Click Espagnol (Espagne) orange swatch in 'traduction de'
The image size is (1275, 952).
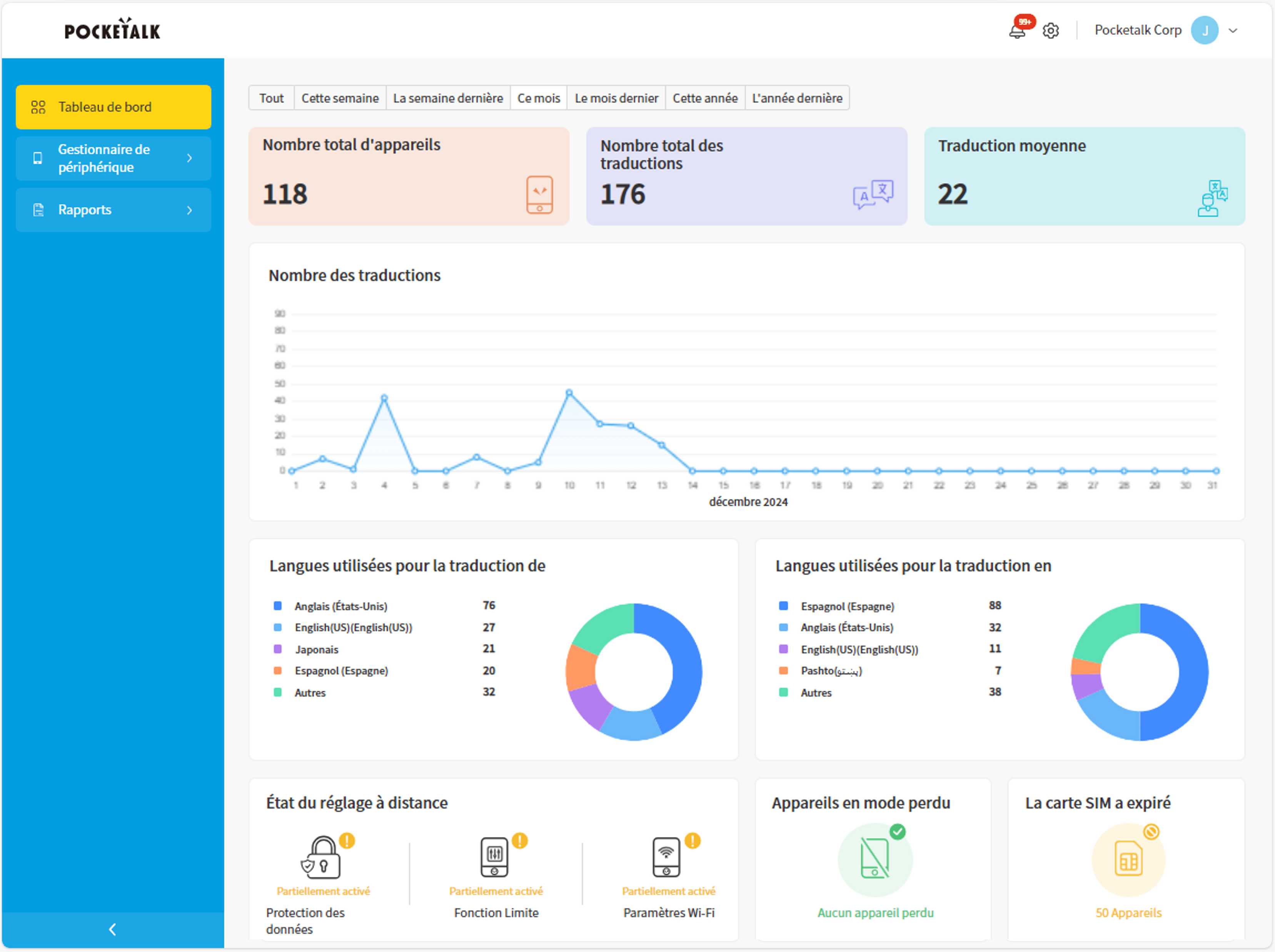pyautogui.click(x=277, y=671)
